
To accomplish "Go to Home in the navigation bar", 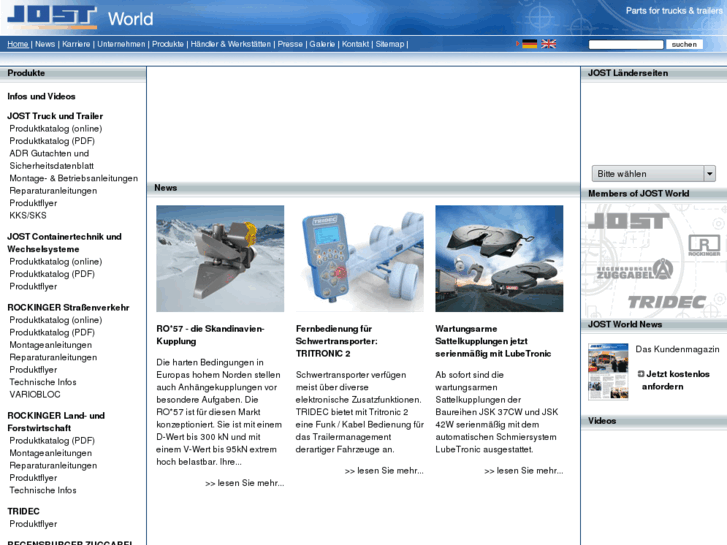I will pos(18,44).
